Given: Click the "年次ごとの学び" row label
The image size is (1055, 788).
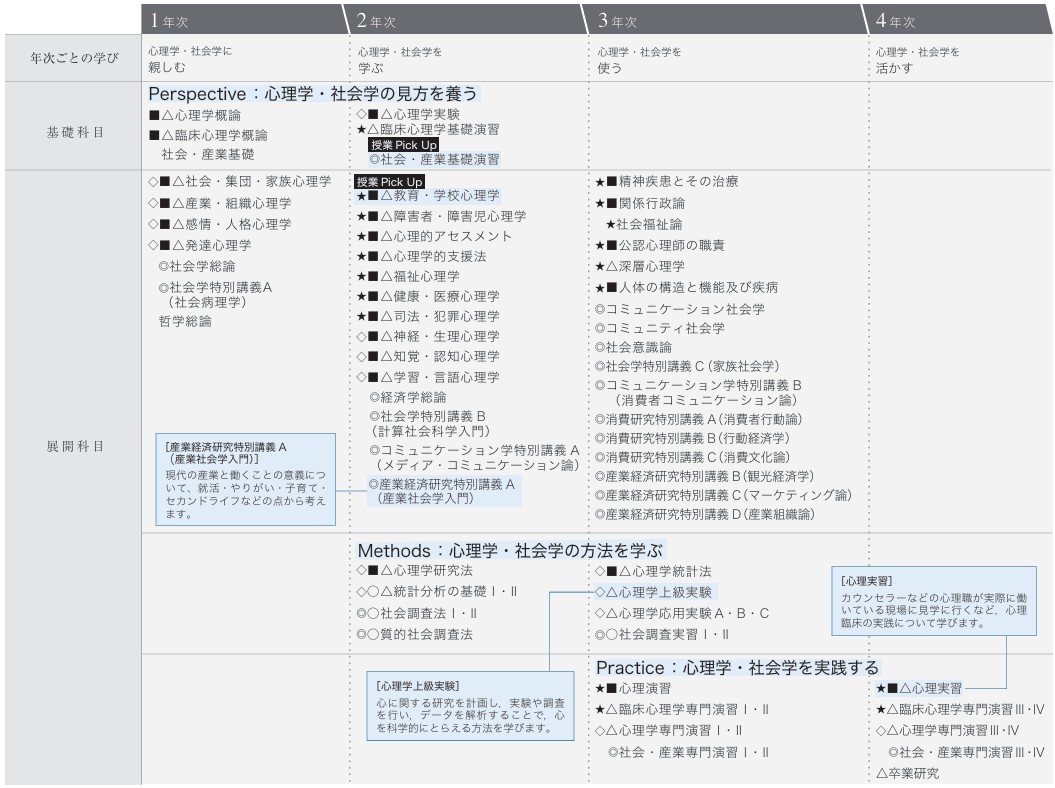Looking at the screenshot, I should pyautogui.click(x=74, y=58).
